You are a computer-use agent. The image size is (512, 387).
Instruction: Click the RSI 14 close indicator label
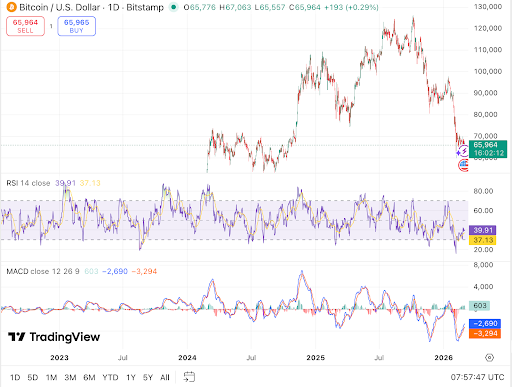click(x=28, y=183)
